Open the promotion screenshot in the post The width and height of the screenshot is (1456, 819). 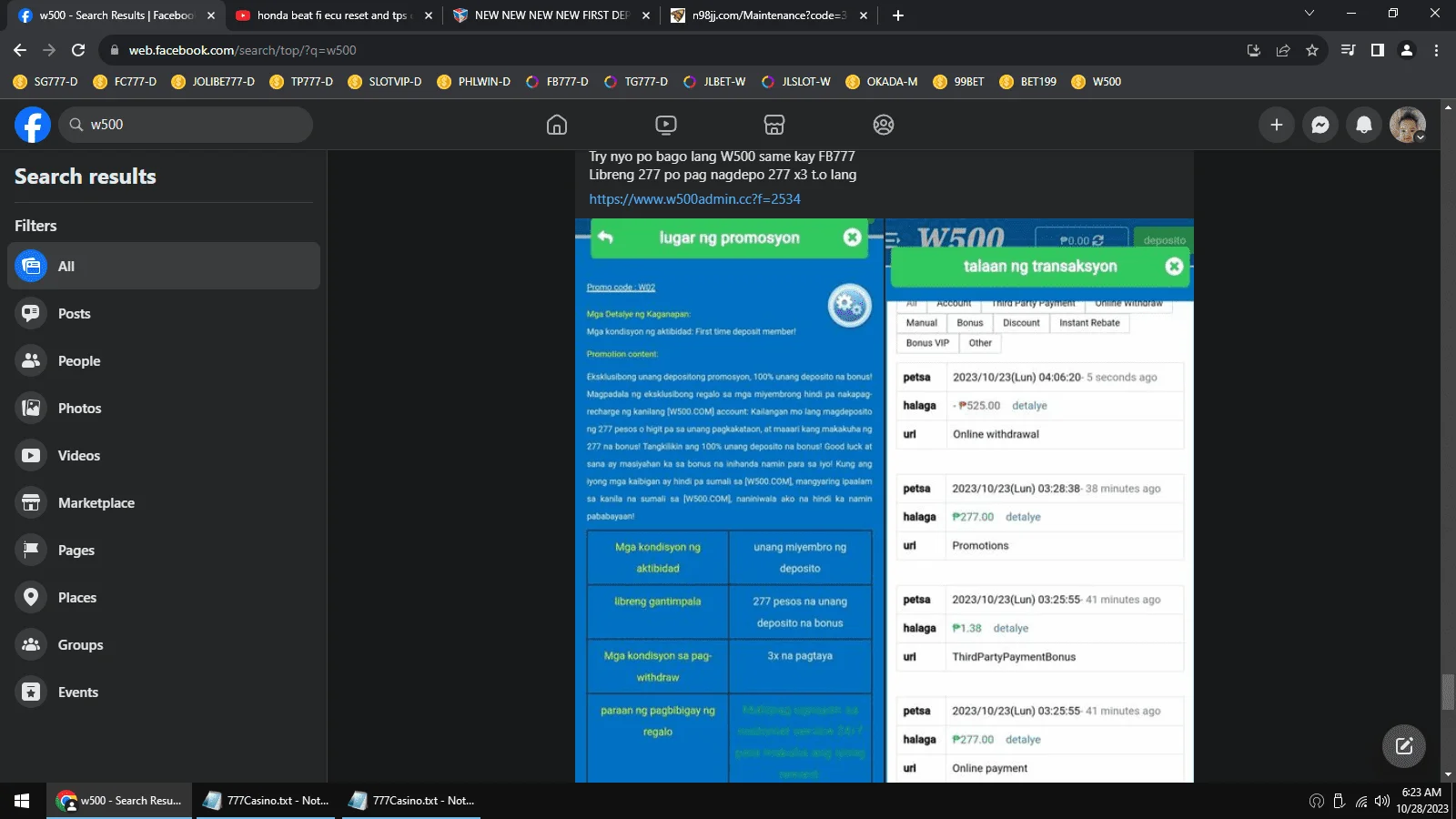coord(729,500)
